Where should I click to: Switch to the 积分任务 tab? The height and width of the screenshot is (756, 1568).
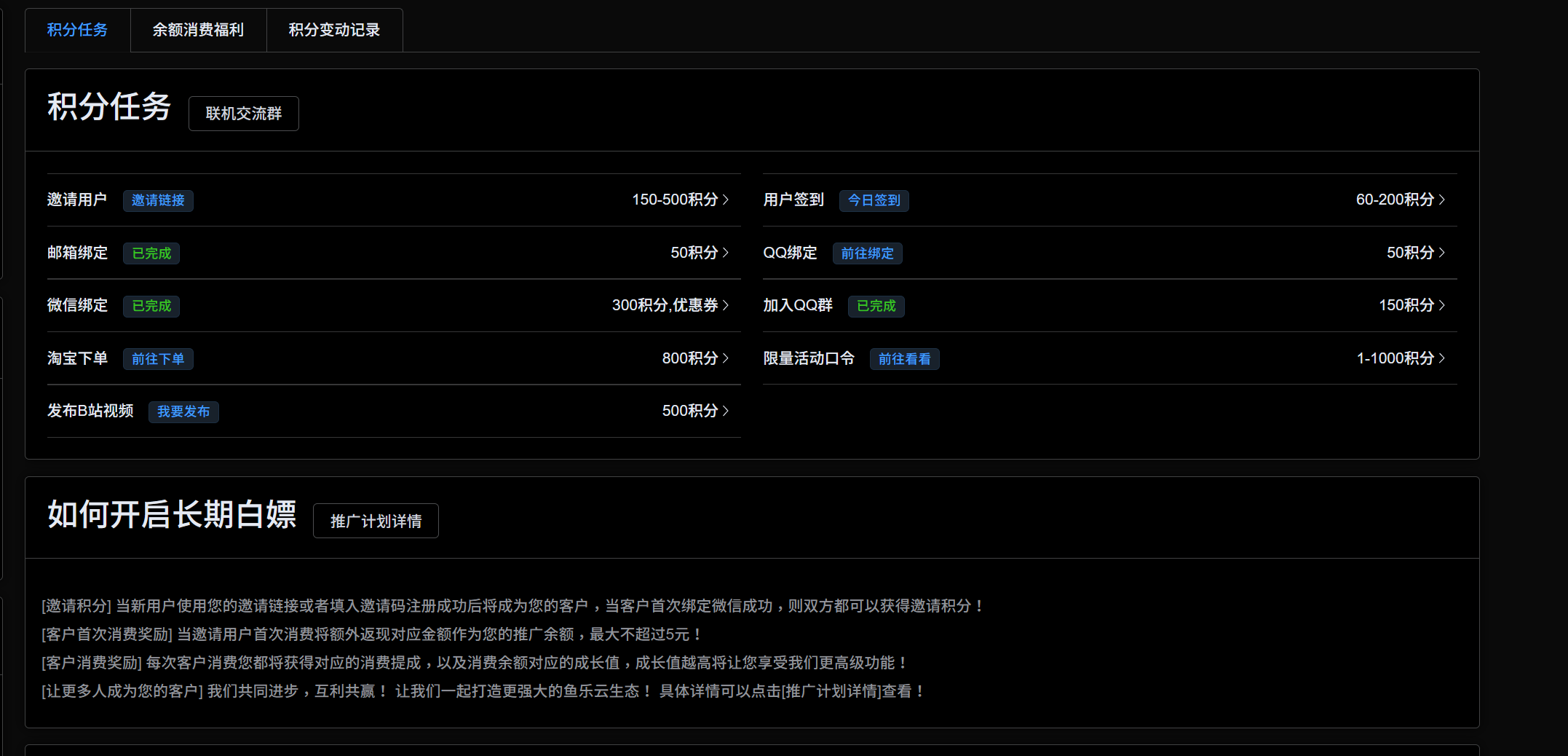point(77,30)
